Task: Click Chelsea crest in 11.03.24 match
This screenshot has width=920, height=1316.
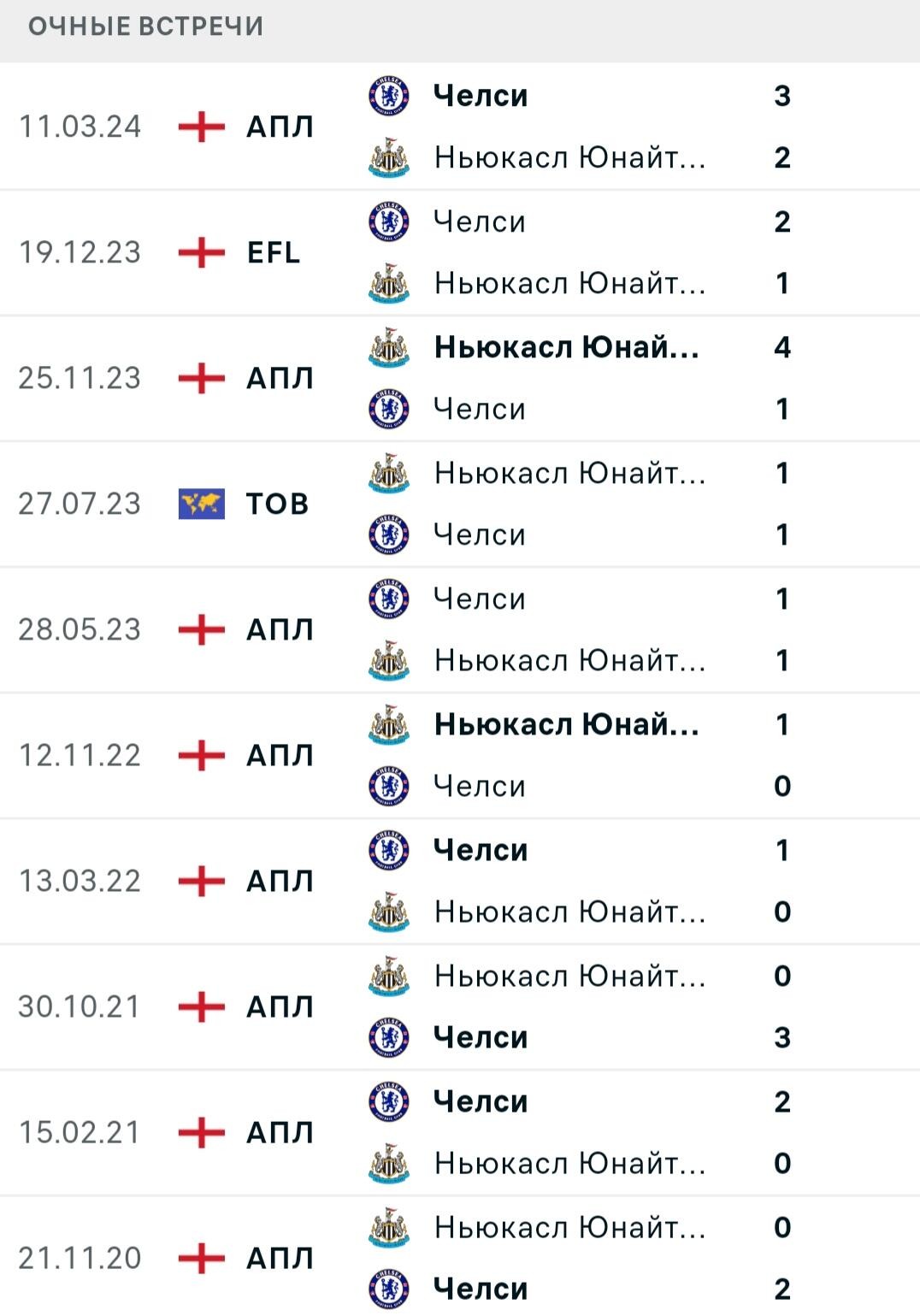Action: coord(389,96)
